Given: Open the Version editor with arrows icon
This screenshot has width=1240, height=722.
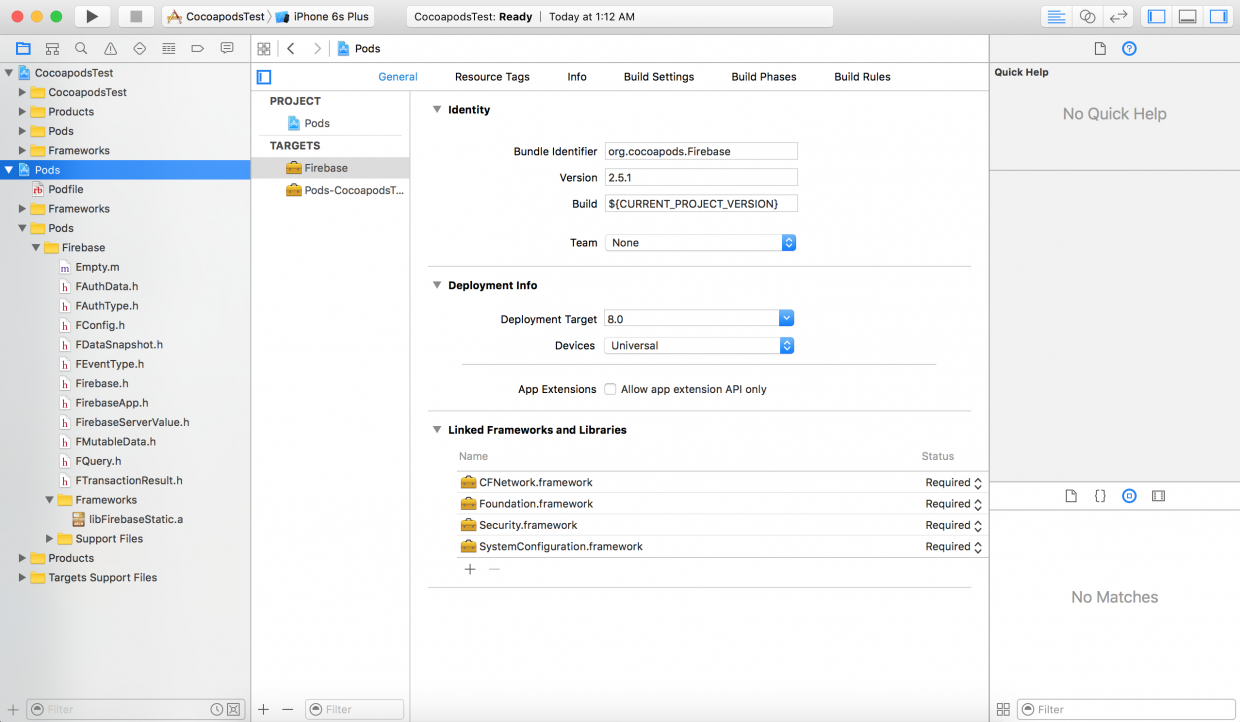Looking at the screenshot, I should 1118,15.
